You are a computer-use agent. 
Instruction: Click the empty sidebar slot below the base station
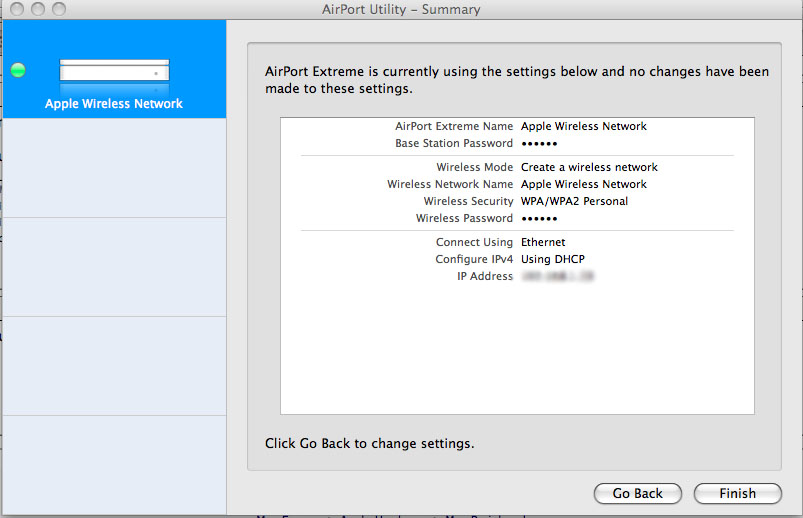tap(114, 168)
